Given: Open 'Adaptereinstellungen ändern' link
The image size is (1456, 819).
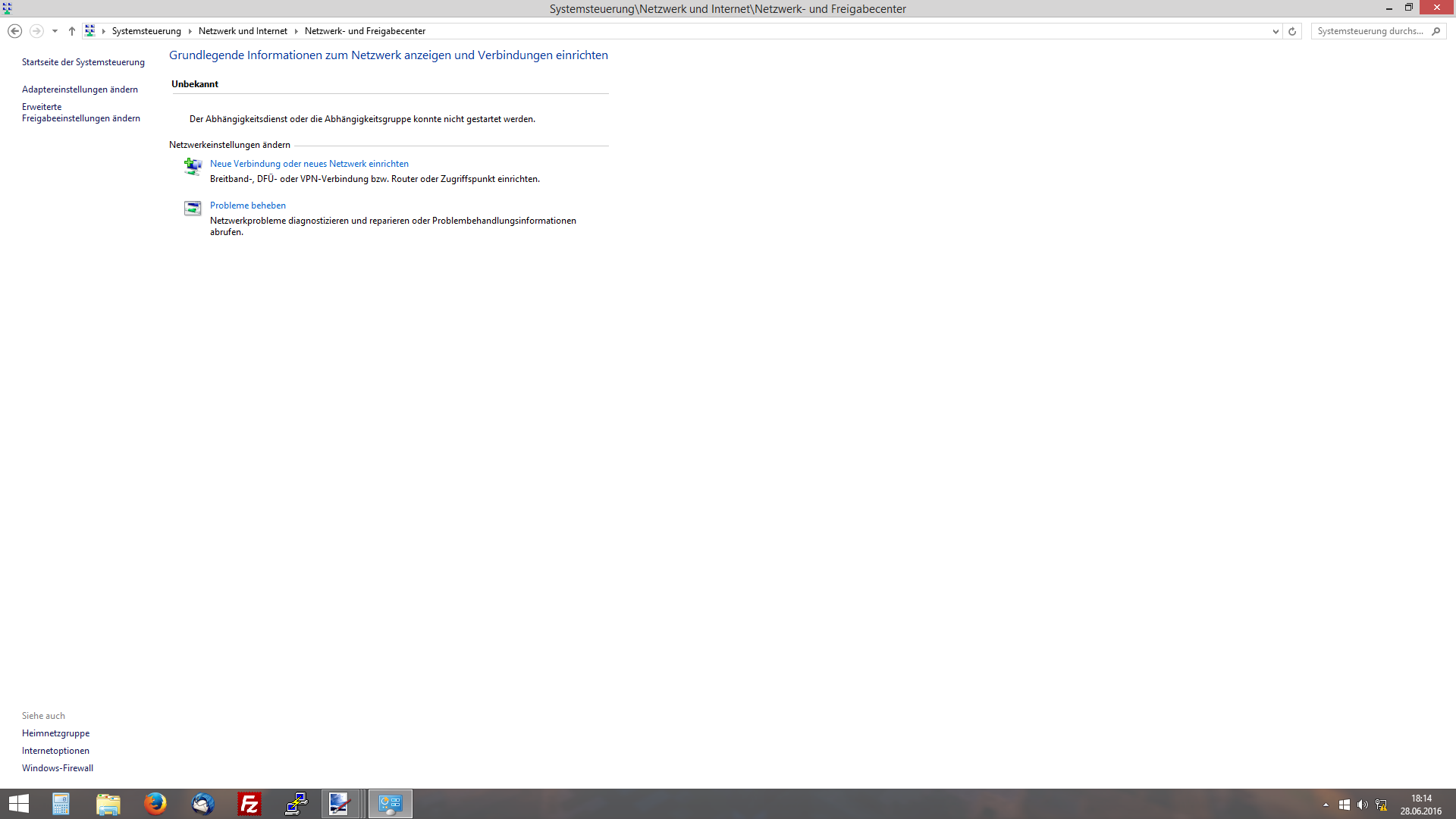Looking at the screenshot, I should (x=80, y=89).
